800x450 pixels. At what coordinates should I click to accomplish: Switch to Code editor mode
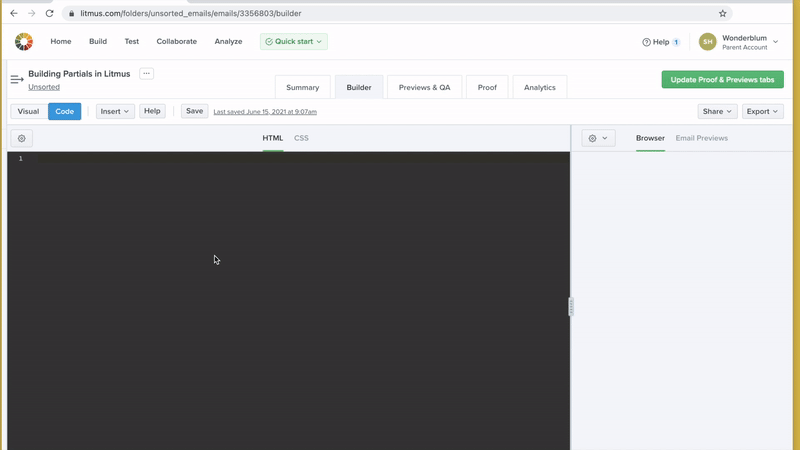tap(64, 112)
